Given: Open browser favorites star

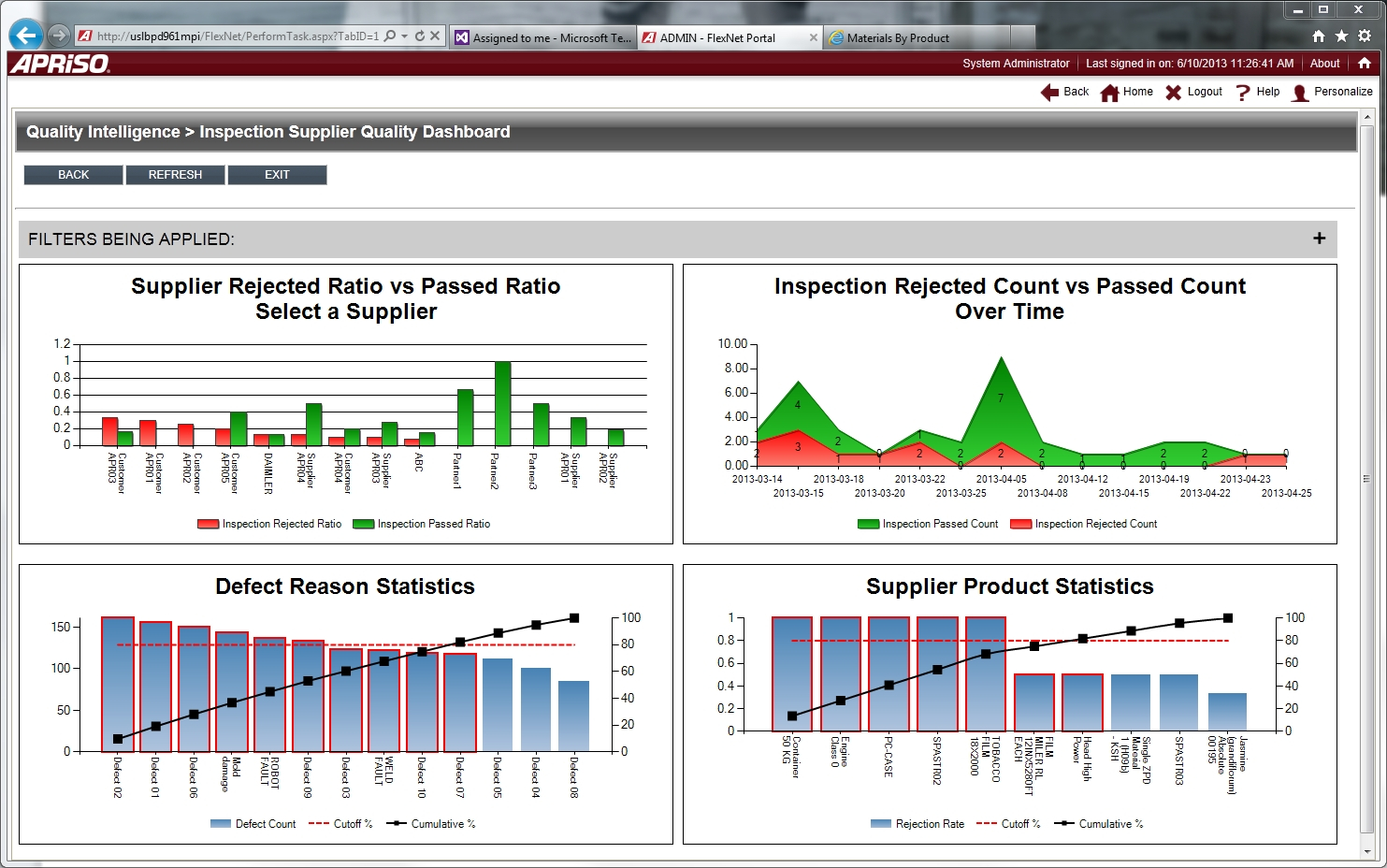Looking at the screenshot, I should point(1341,36).
